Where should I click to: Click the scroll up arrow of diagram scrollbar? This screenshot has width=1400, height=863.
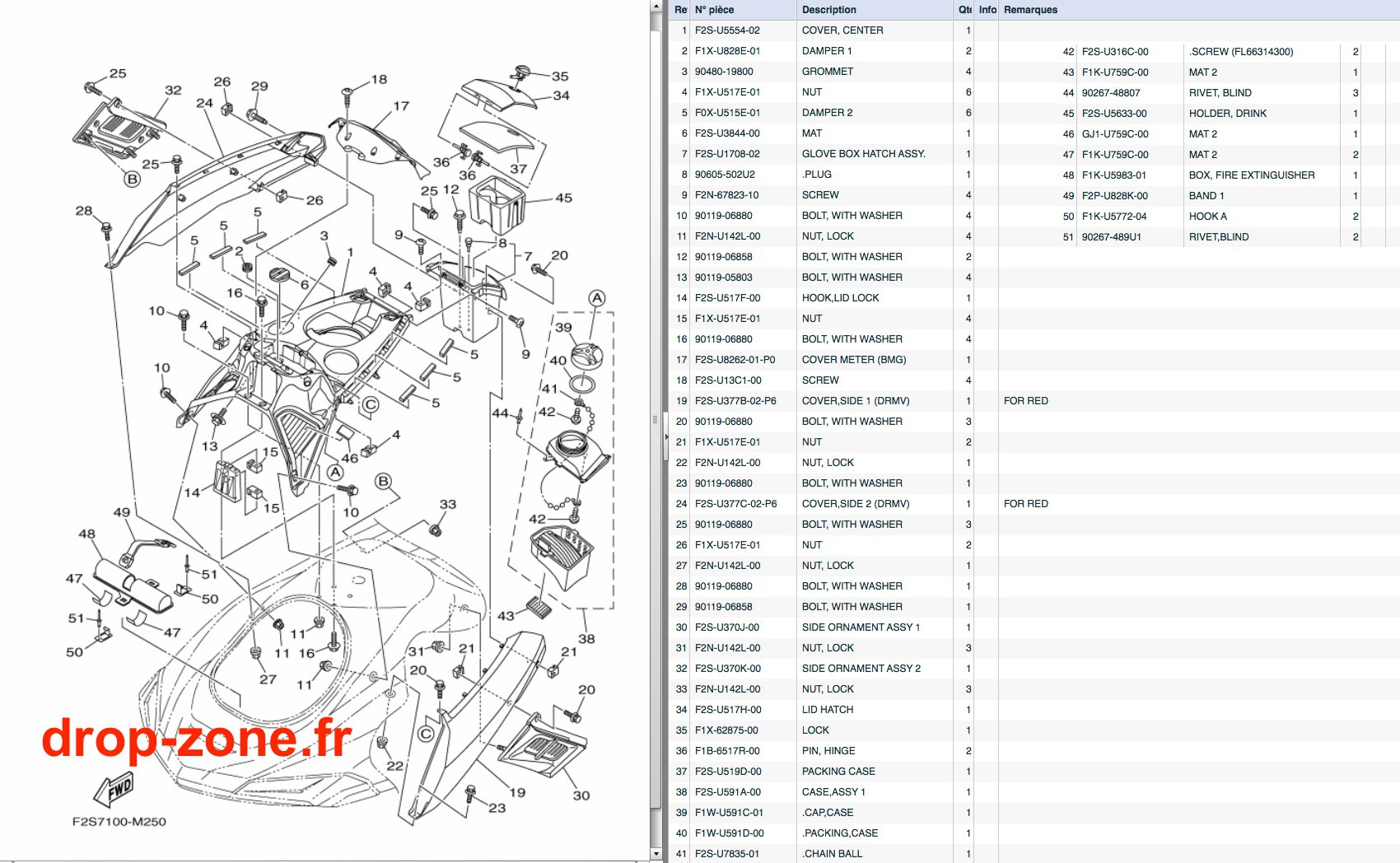coord(656,6)
